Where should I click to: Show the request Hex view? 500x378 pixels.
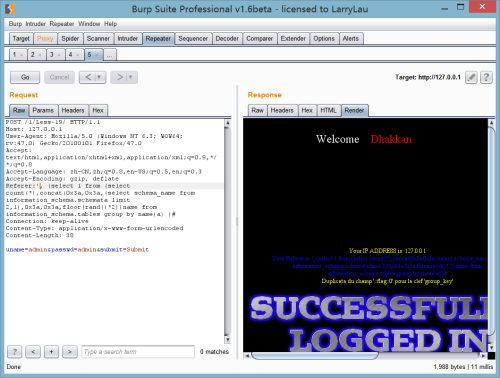click(x=98, y=110)
